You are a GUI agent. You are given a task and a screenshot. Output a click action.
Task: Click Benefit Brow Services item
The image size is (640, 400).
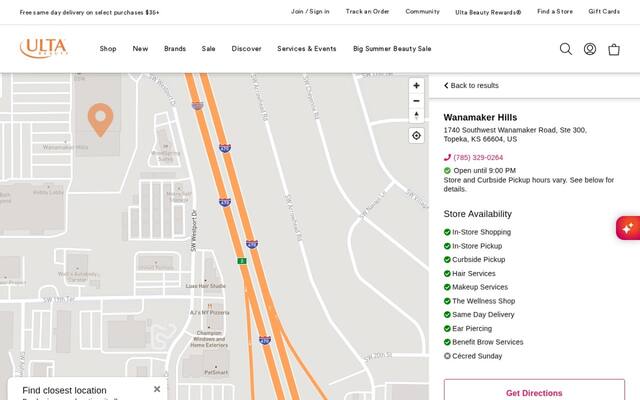click(x=484, y=342)
